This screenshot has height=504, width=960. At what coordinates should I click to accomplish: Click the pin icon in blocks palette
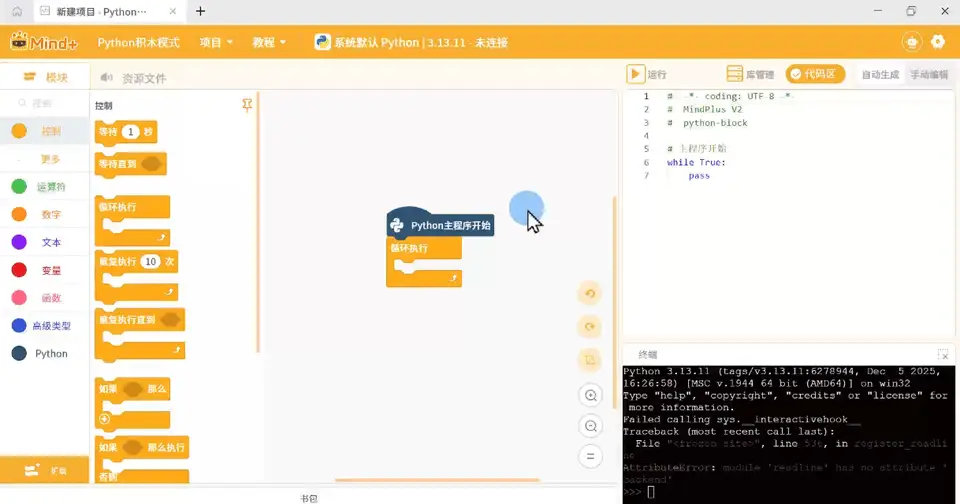[x=247, y=105]
